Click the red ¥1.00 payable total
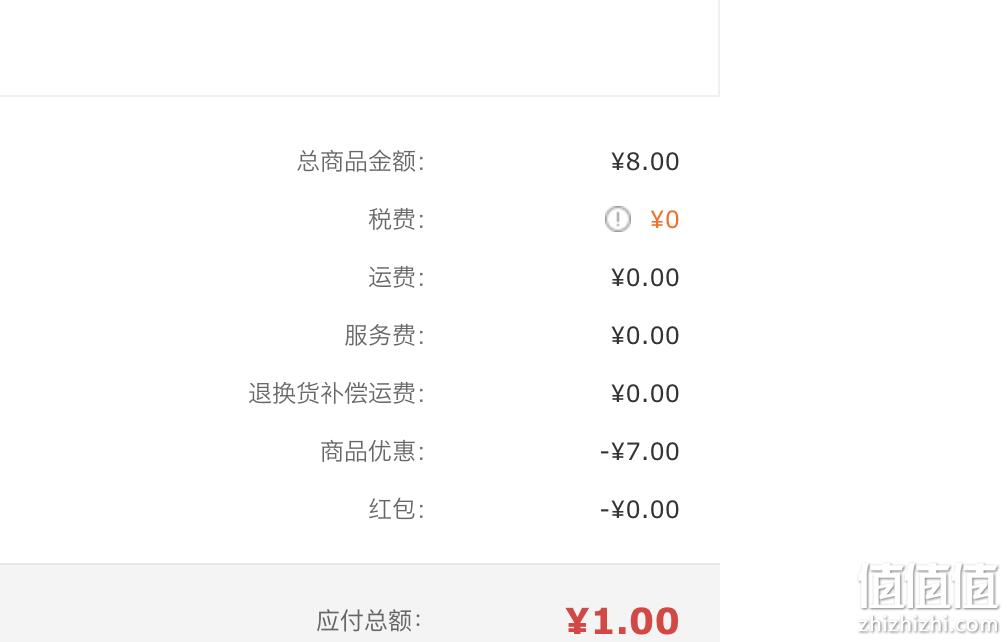This screenshot has height=642, width=1008. 622,621
